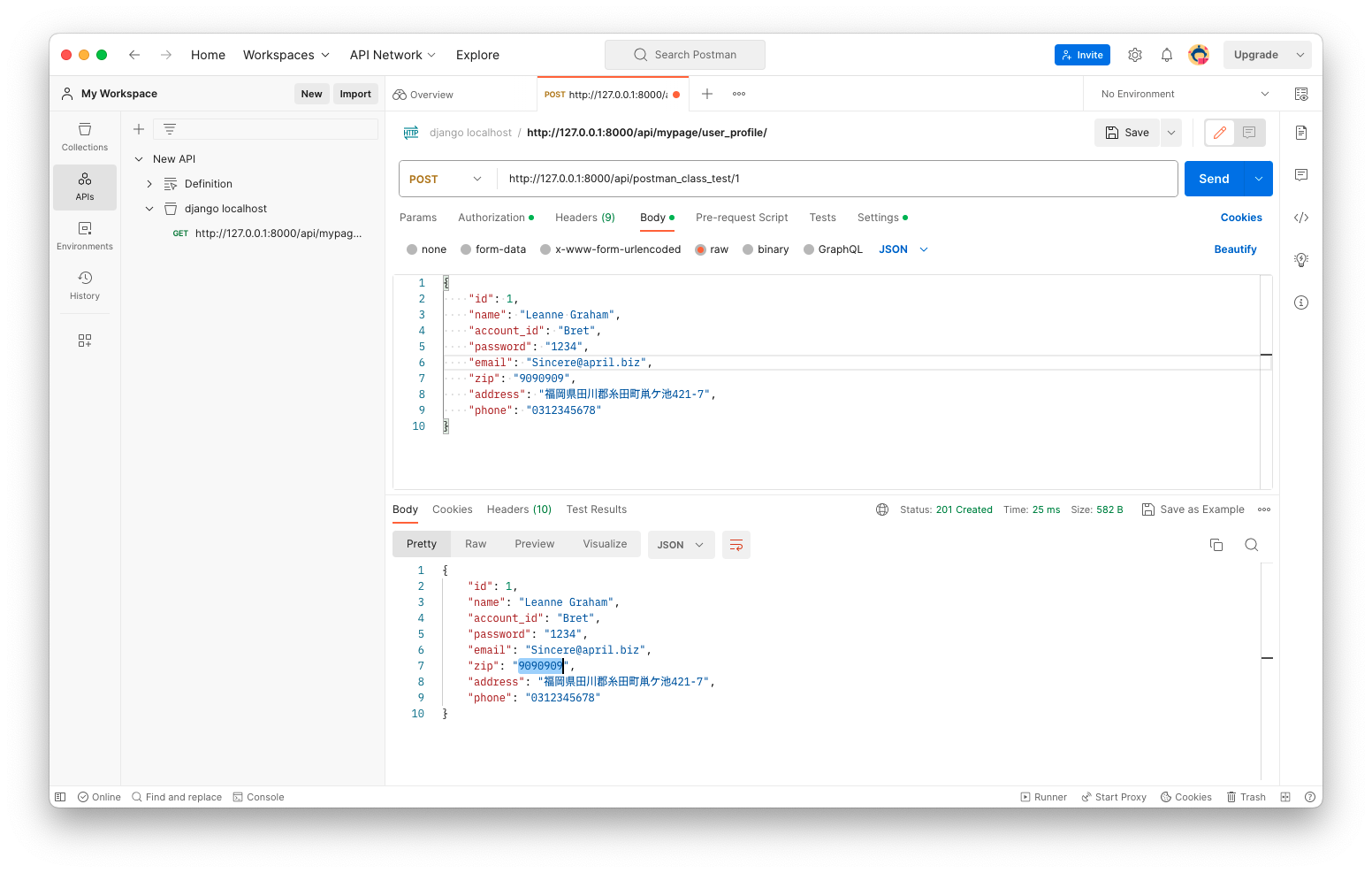
Task: Open the POST method dropdown
Action: pyautogui.click(x=446, y=178)
